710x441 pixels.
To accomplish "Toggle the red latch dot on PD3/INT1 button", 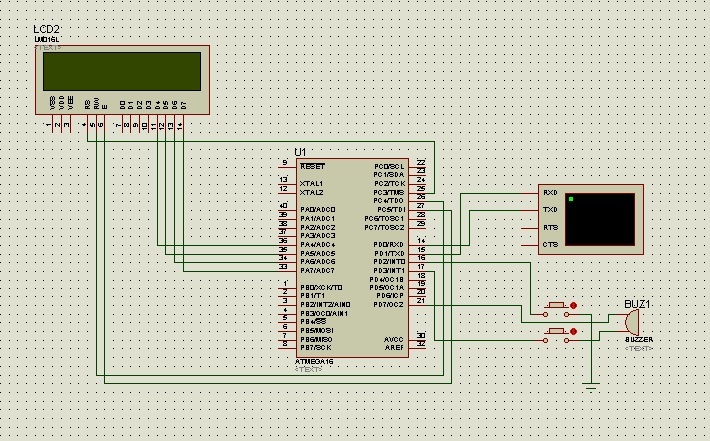I will point(573,332).
